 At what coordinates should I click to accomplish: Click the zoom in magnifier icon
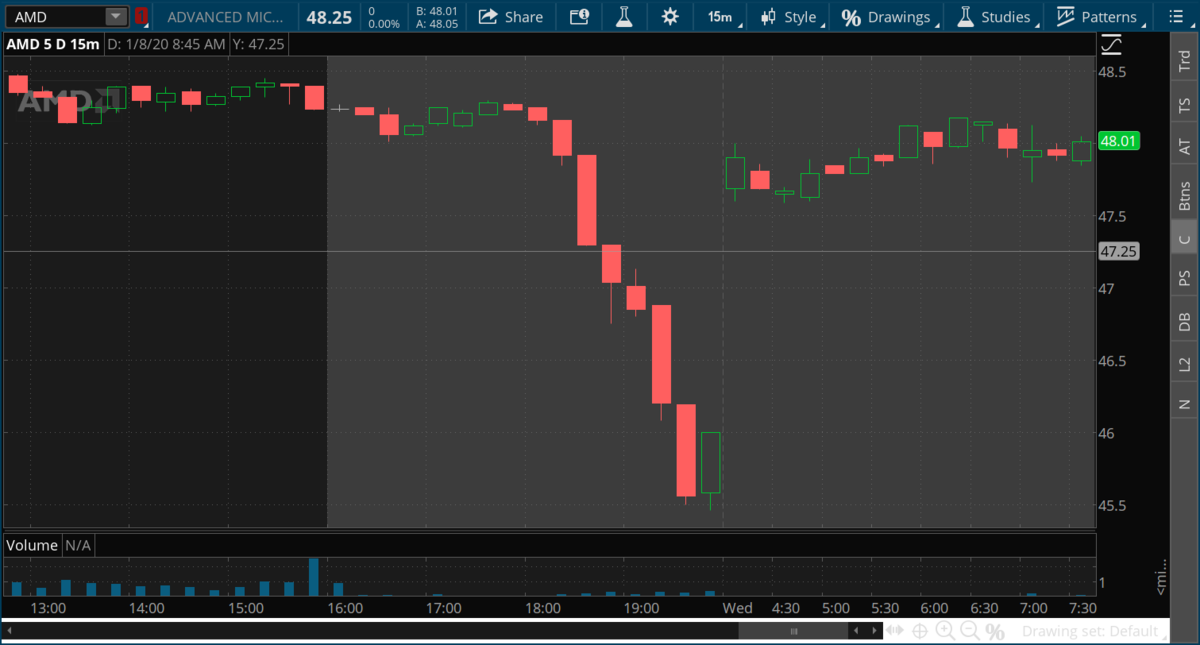[x=945, y=631]
